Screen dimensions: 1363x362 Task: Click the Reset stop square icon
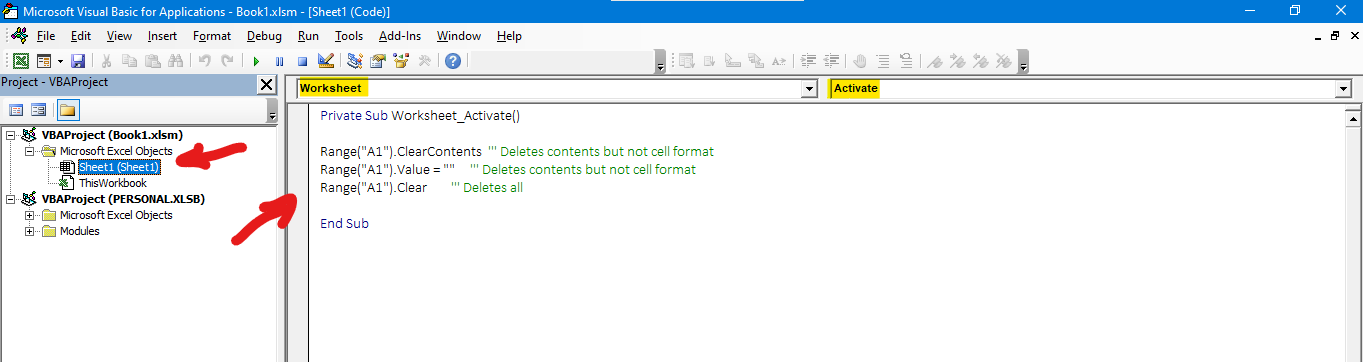coord(302,61)
